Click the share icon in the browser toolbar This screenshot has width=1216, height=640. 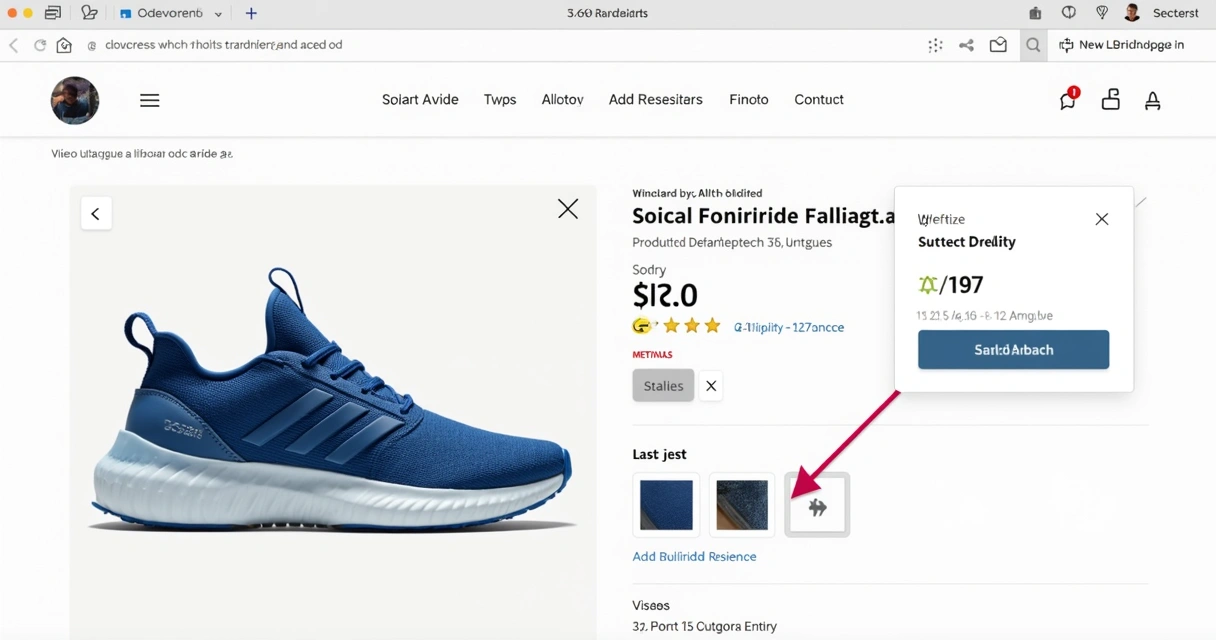pos(966,45)
